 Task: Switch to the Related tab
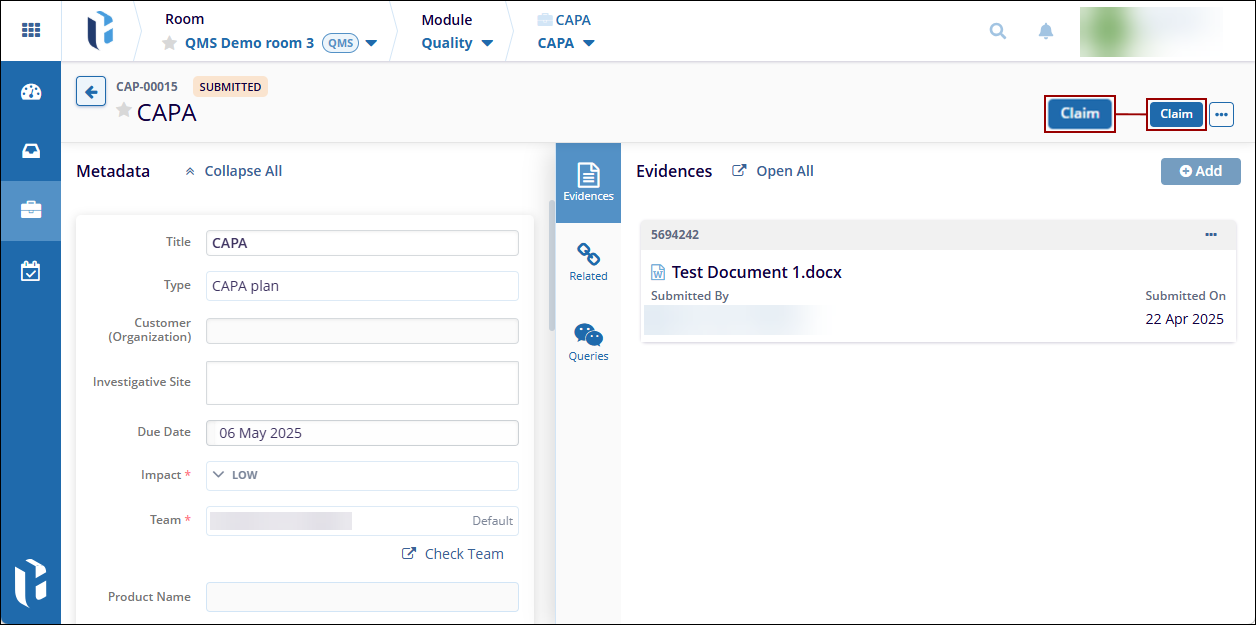coord(588,262)
